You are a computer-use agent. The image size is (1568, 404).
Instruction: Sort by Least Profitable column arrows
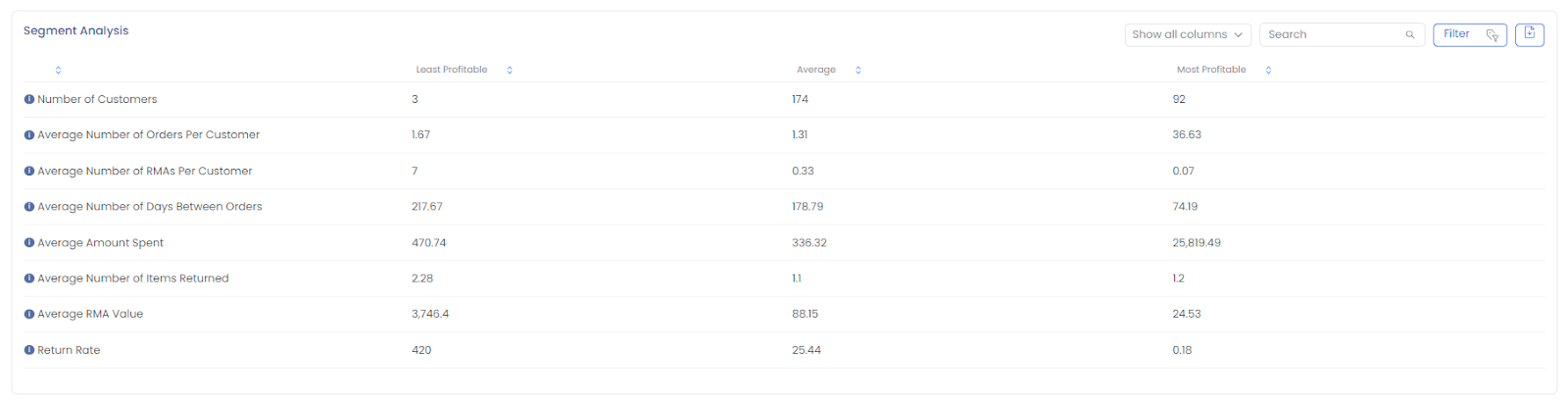tap(510, 70)
